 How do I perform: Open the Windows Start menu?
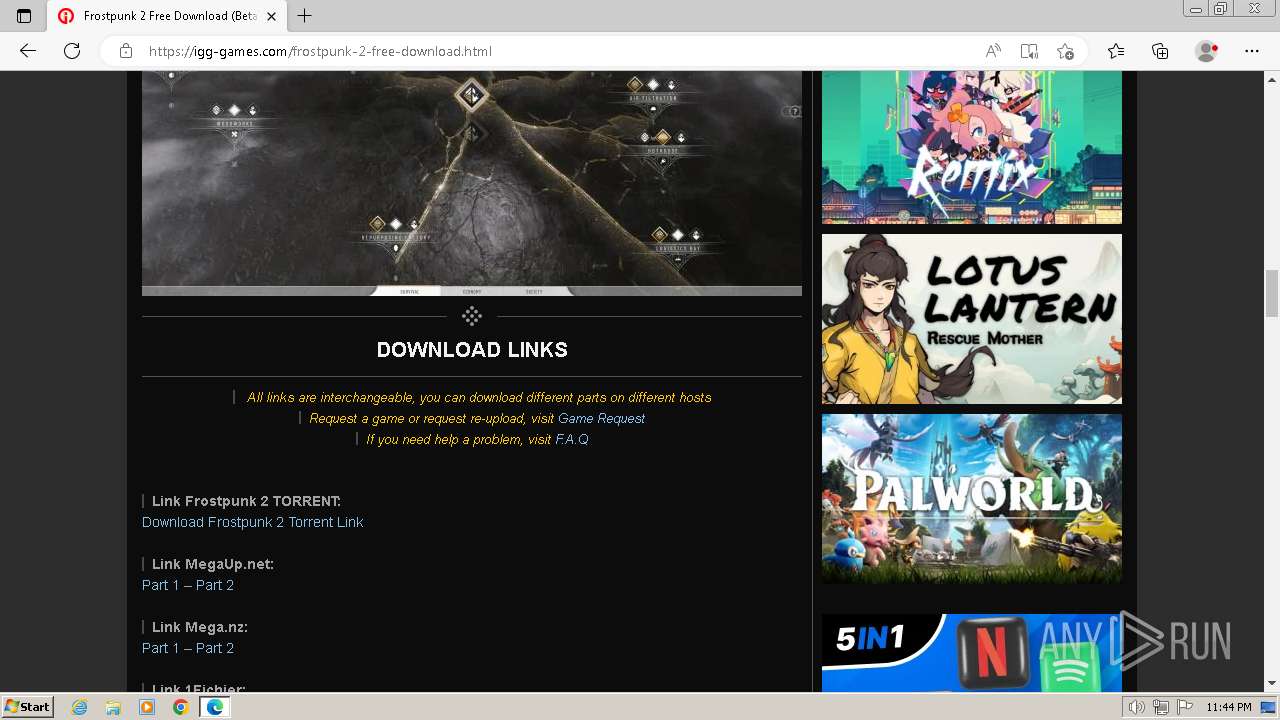(27, 706)
